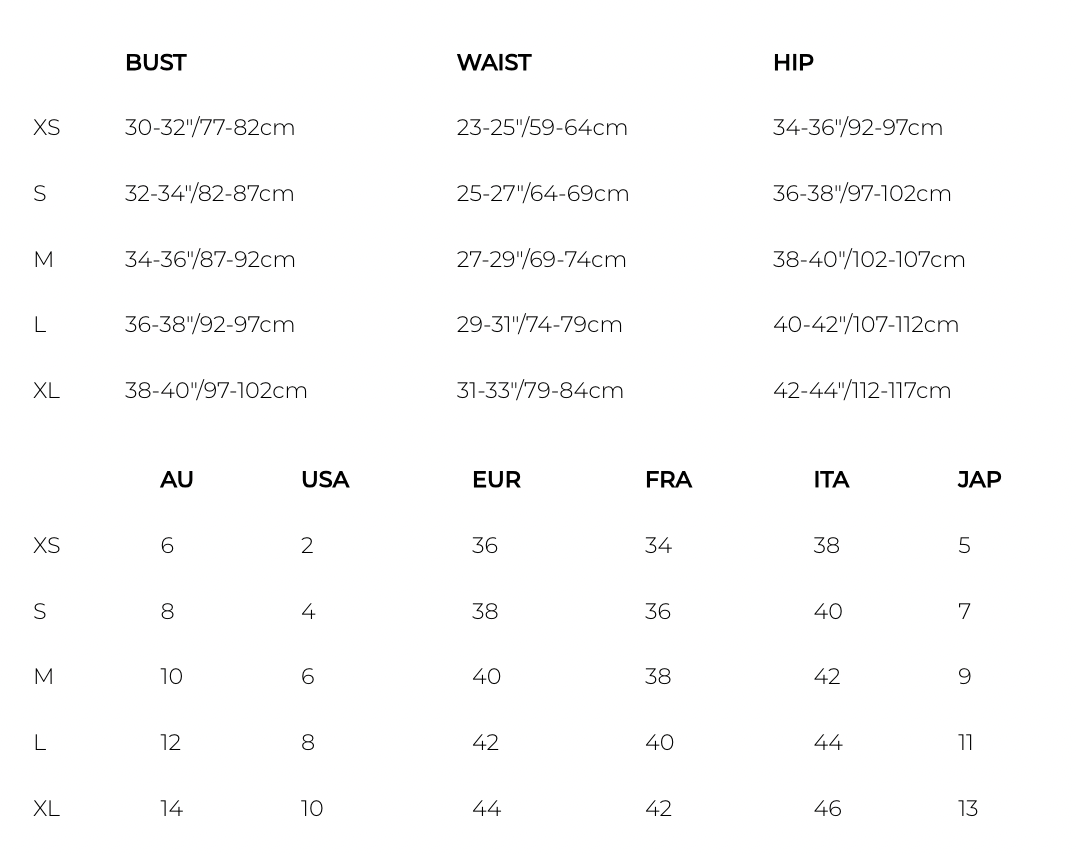The image size is (1076, 854).
Task: Click the JAP size 11 for L
Action: pos(966,743)
